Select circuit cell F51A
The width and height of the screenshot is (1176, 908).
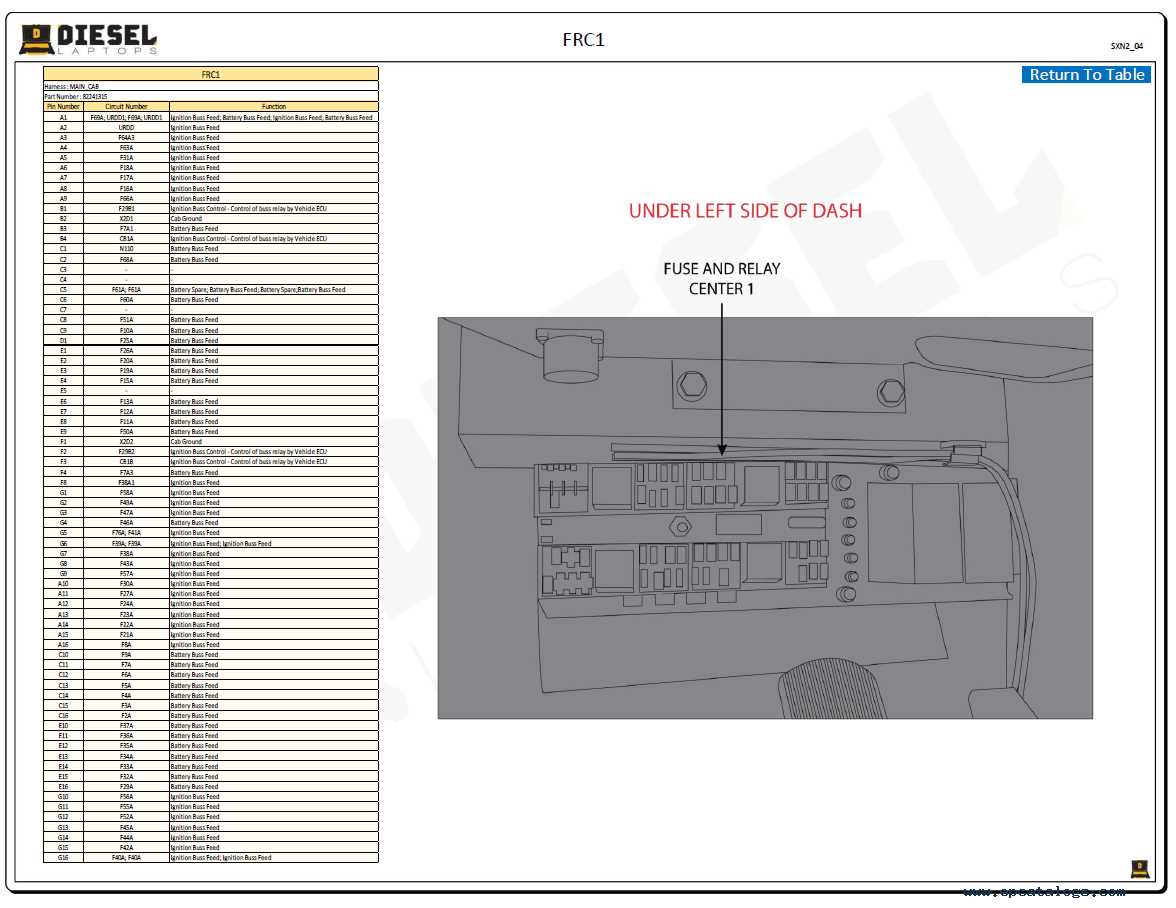[x=126, y=320]
